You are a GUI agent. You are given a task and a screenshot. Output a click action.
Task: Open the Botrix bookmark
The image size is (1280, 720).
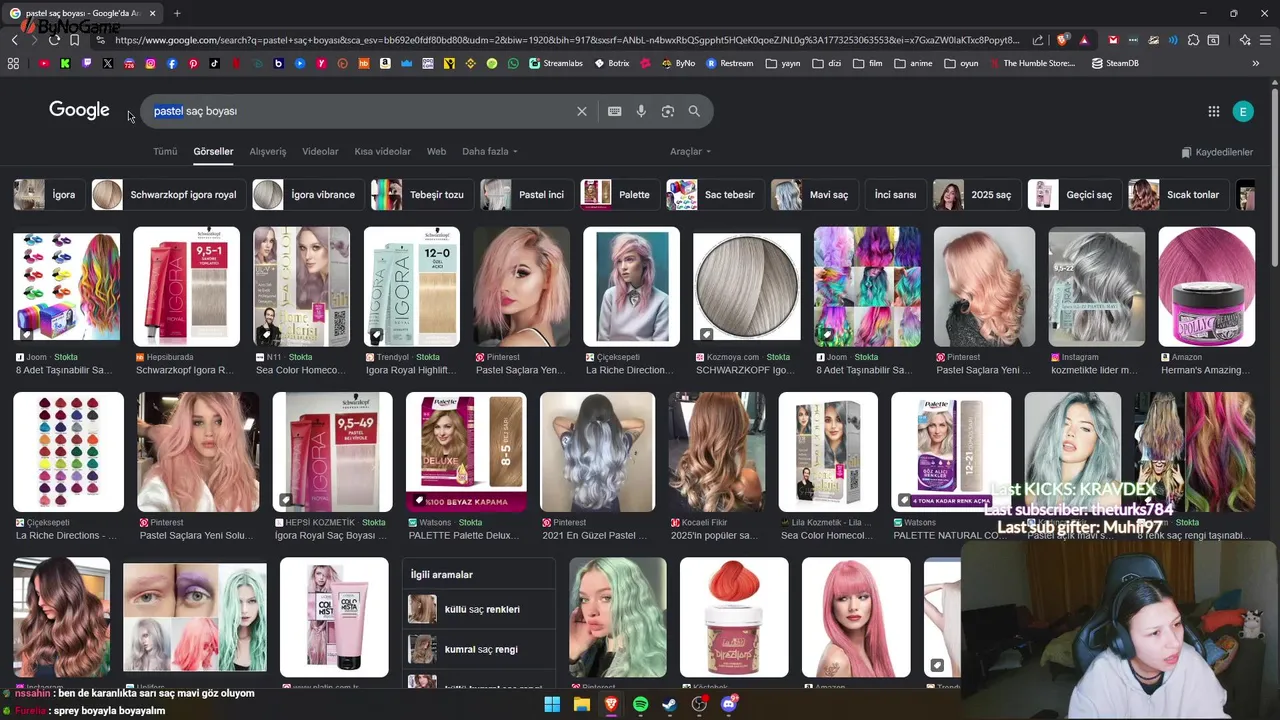pos(612,63)
